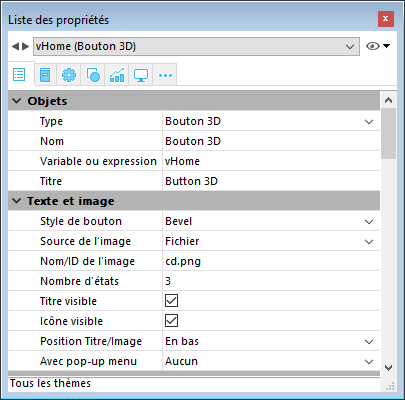Open the bar chart tab icon
Screen dimensions: 405x400
point(117,75)
